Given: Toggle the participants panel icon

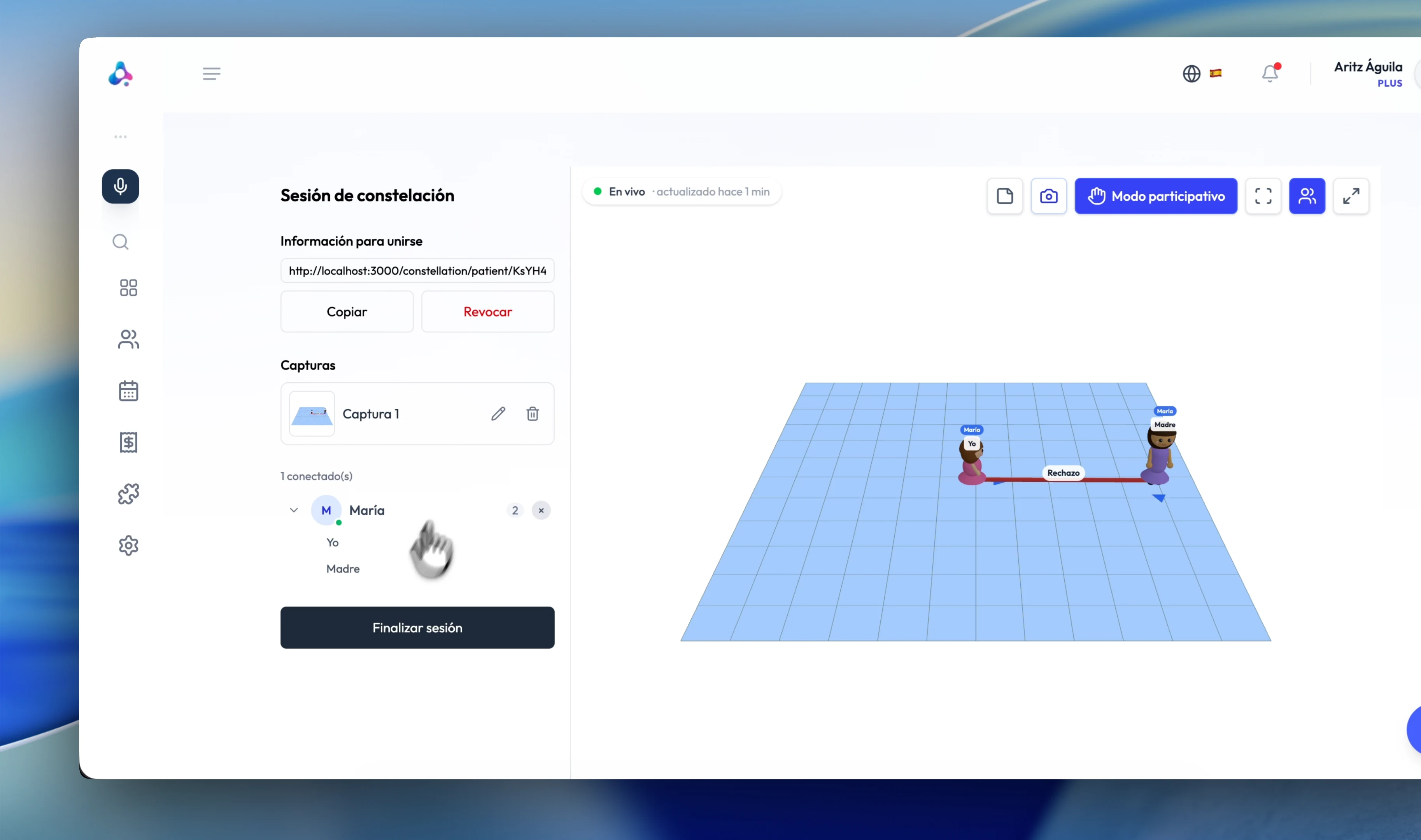Looking at the screenshot, I should (1307, 196).
